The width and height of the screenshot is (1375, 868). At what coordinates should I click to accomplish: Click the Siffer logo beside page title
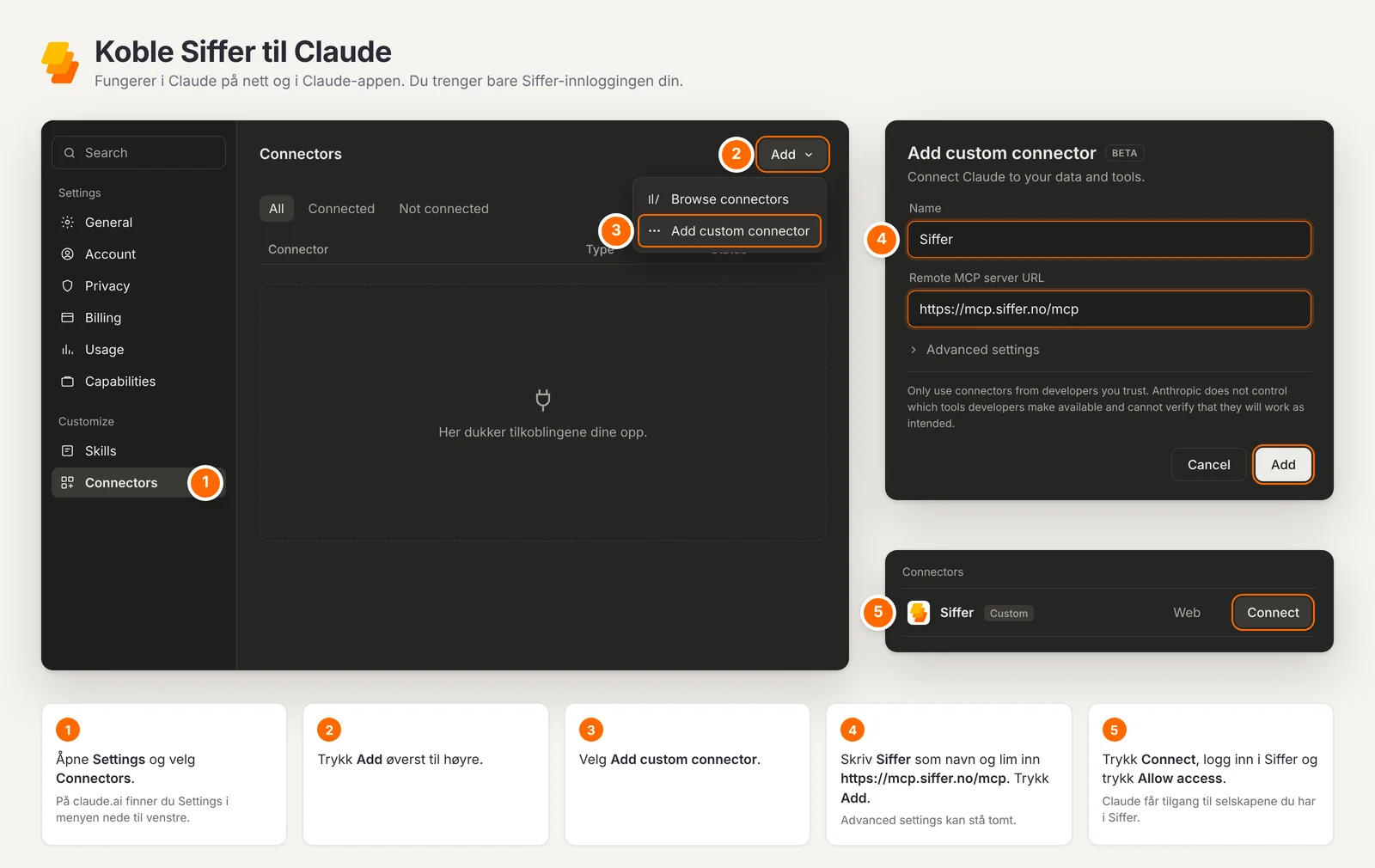[x=60, y=63]
